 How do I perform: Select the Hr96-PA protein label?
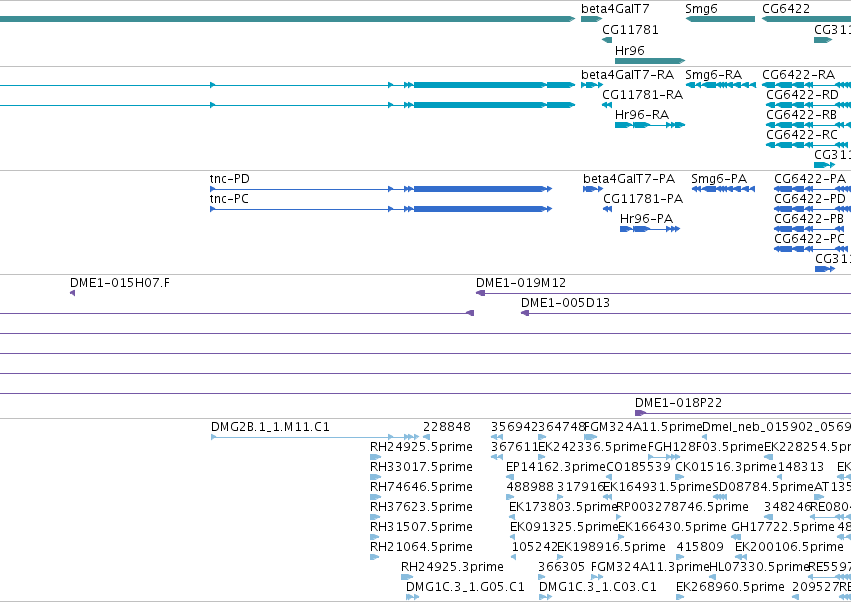tap(646, 219)
